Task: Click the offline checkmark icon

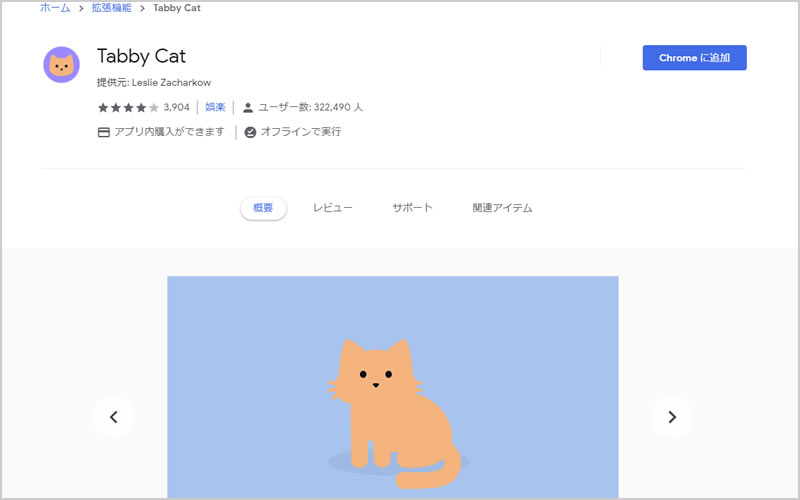Action: pos(250,132)
